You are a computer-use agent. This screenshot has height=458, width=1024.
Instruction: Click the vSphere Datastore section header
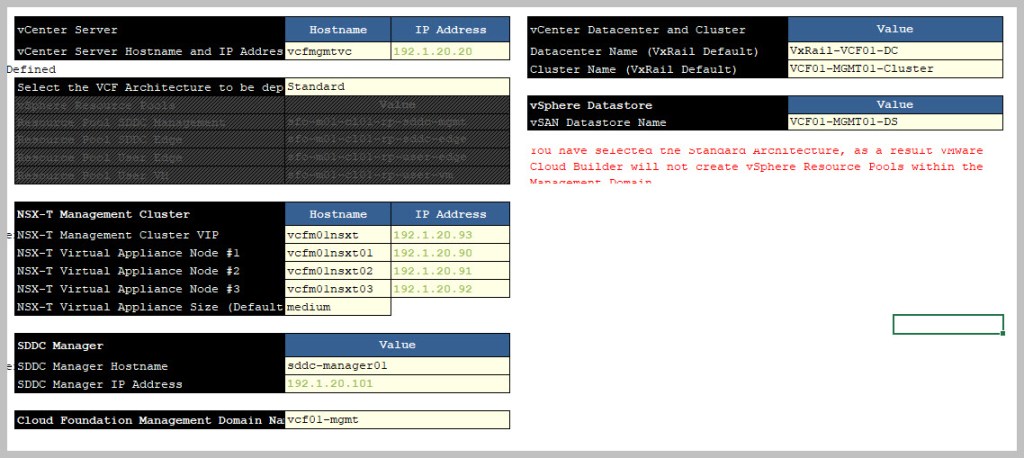tap(658, 105)
